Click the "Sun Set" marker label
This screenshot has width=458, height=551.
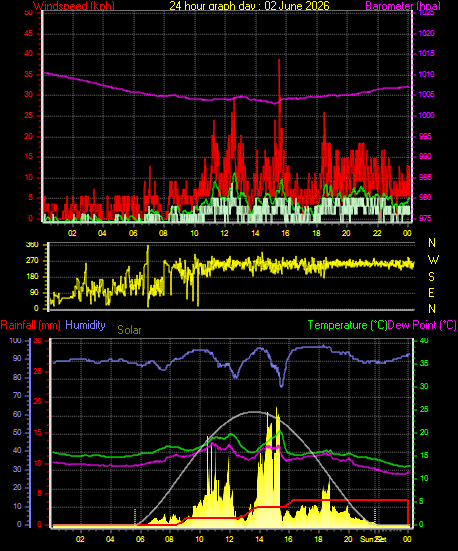(373, 539)
